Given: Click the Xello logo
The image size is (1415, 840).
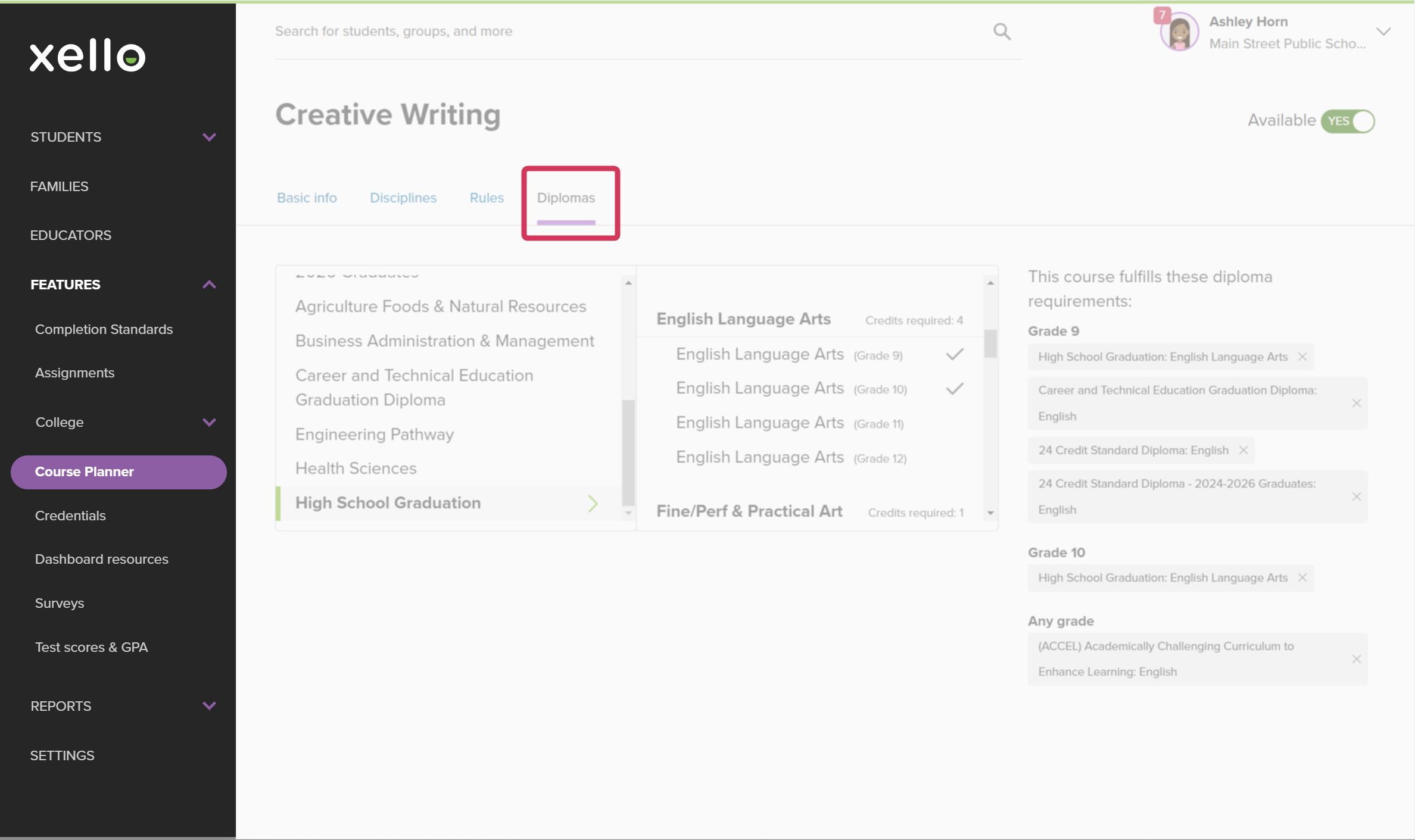Looking at the screenshot, I should point(88,57).
